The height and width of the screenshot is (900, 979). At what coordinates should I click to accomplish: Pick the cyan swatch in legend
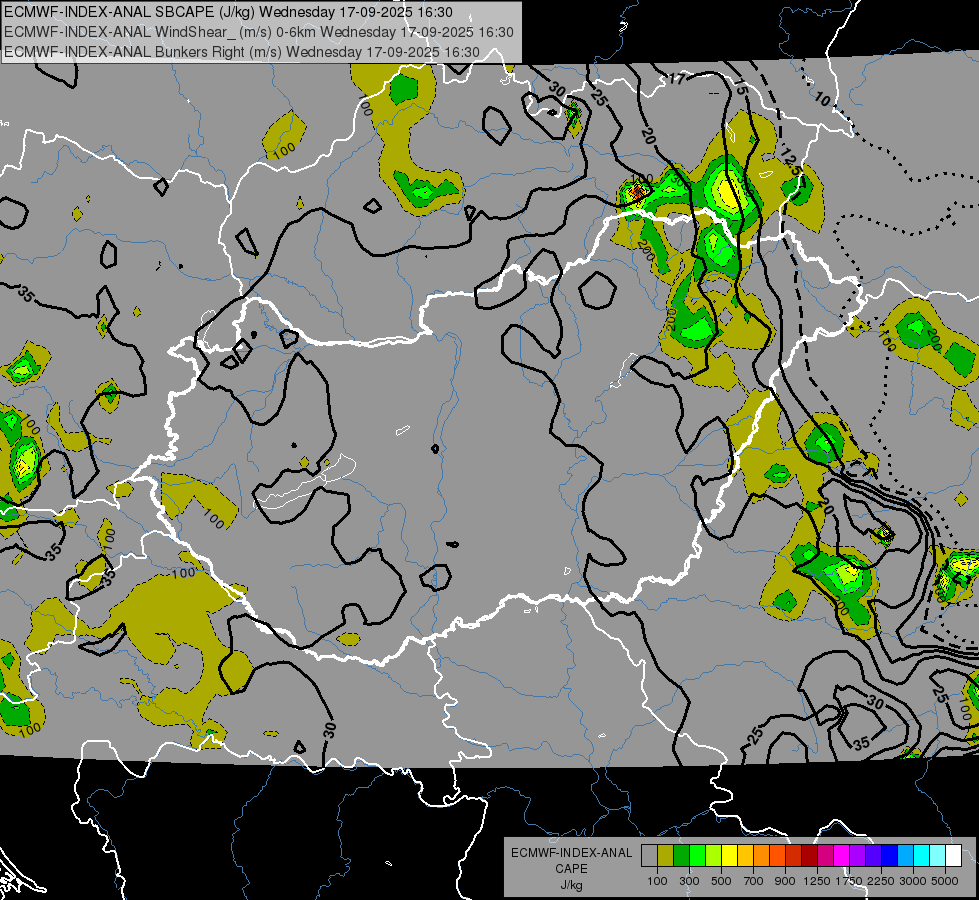(921, 856)
